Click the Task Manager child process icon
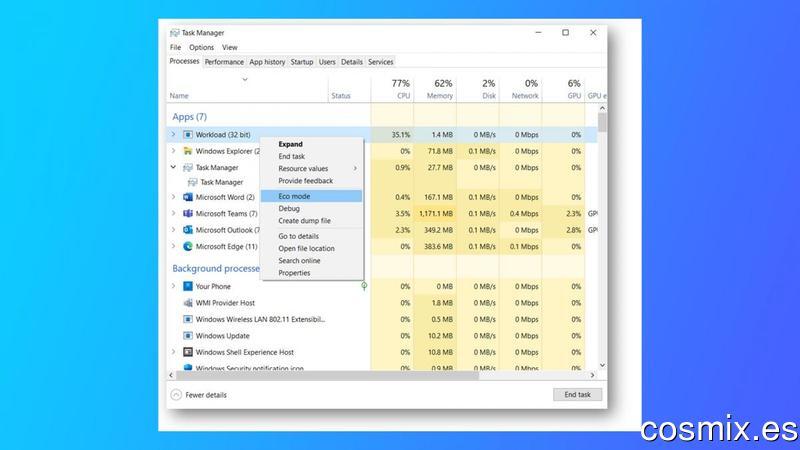 192,182
